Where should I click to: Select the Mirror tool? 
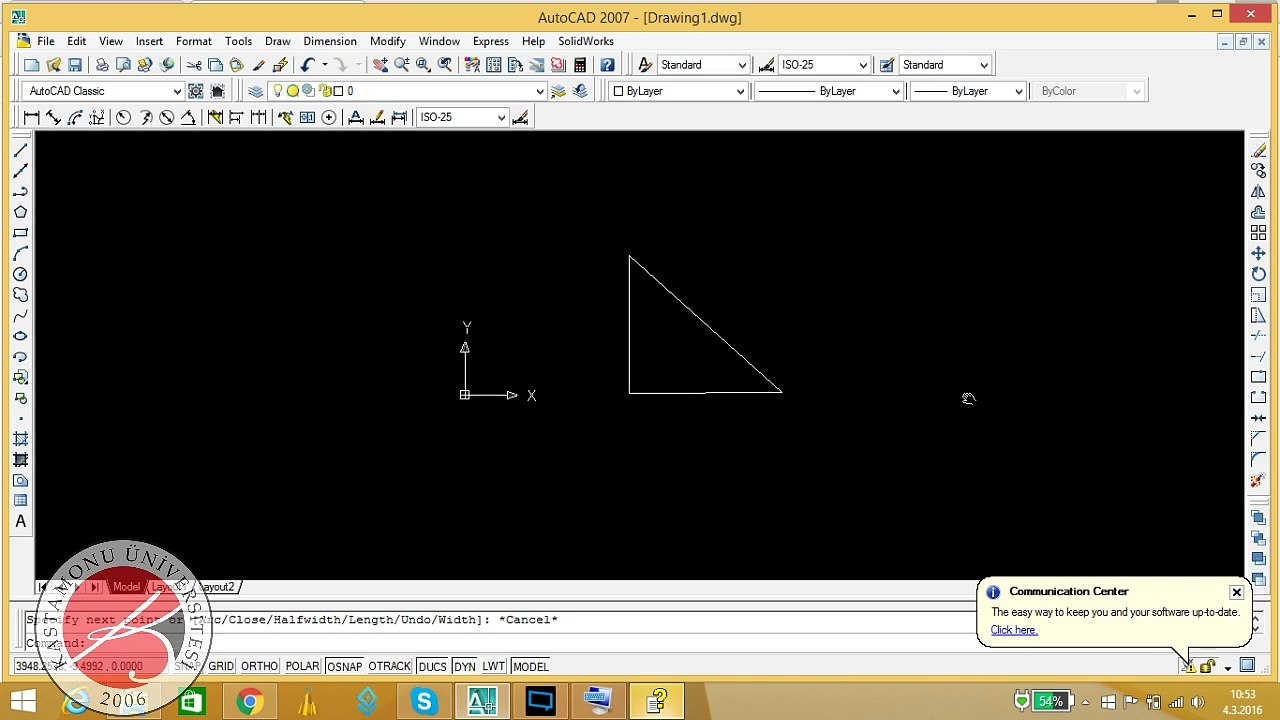[1258, 191]
